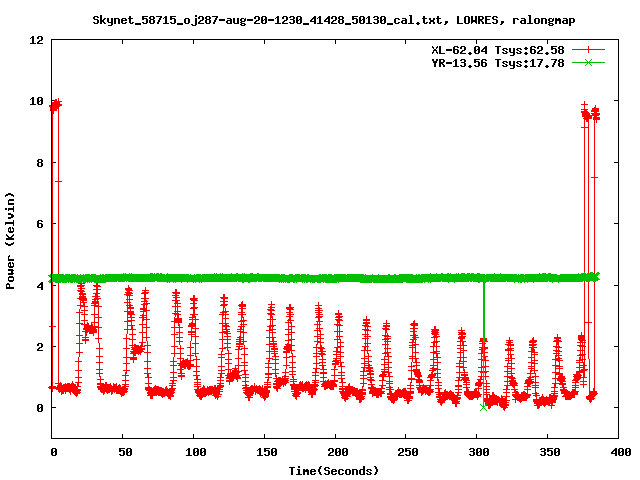This screenshot has width=640, height=480.
Task: Select legend entry XL-62.04 Tsys:62.58
Action: click(498, 50)
